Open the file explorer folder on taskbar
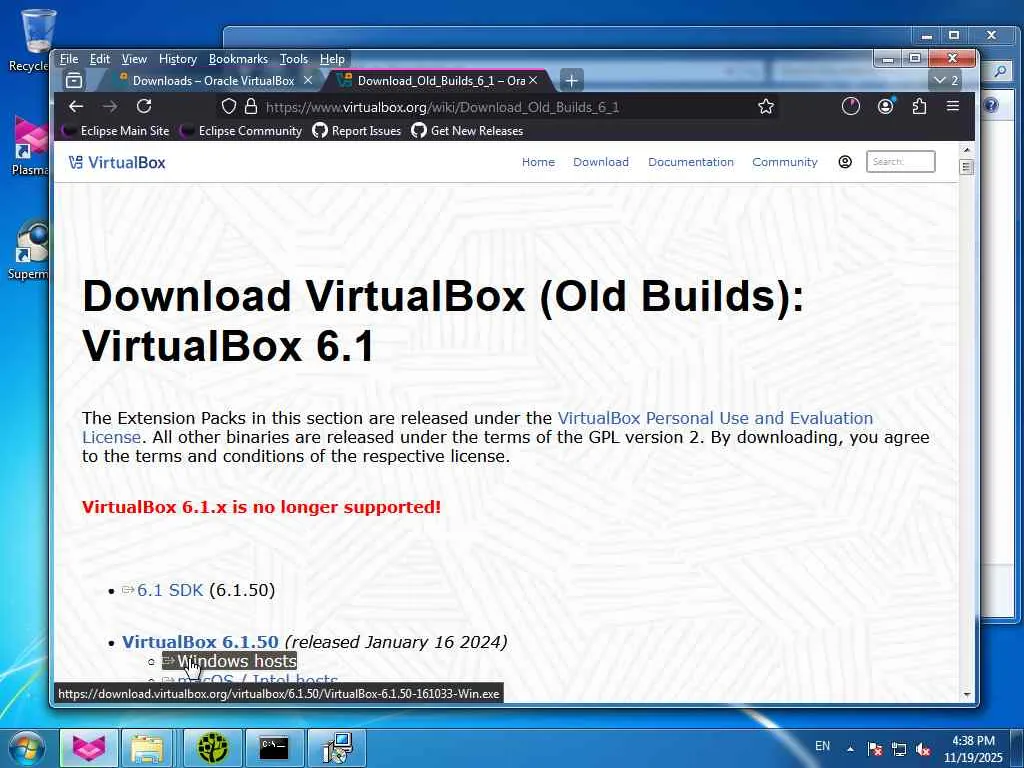 point(148,748)
